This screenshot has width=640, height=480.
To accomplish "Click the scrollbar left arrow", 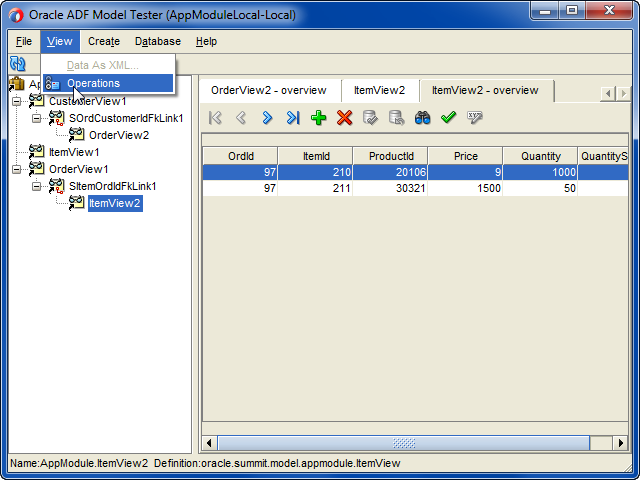I will (x=209, y=443).
